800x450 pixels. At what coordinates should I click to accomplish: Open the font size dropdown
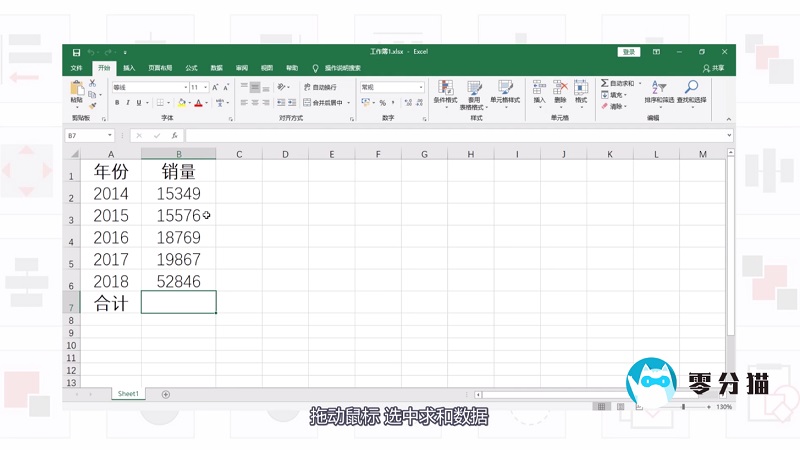[205, 87]
